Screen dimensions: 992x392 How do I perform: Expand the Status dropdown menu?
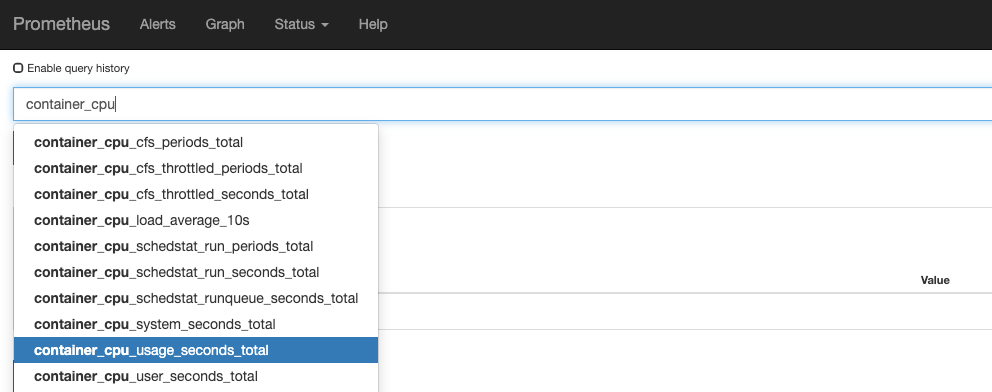pyautogui.click(x=301, y=24)
